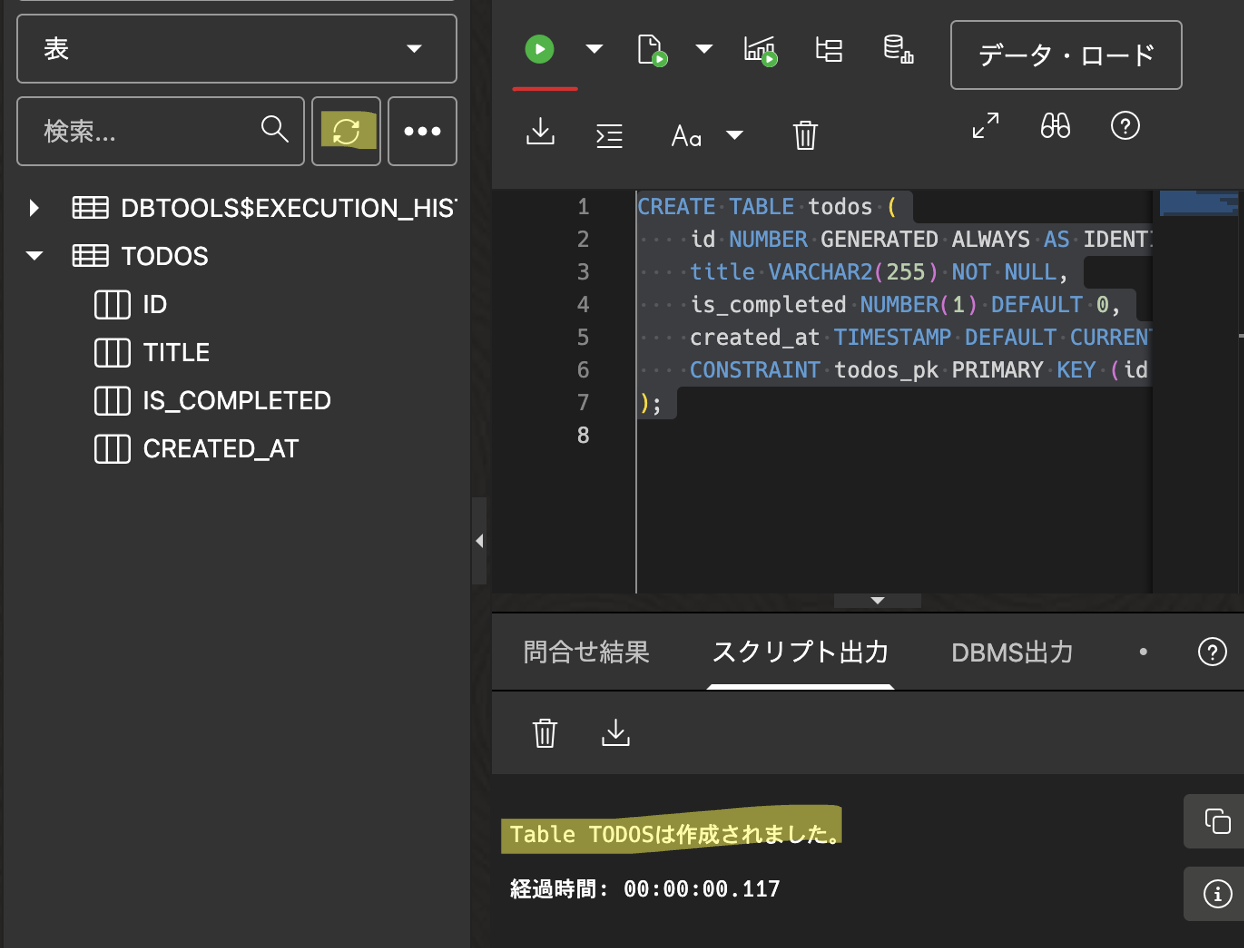Switch to the 問合せ結果 tab
1244x948 pixels.
coord(587,653)
